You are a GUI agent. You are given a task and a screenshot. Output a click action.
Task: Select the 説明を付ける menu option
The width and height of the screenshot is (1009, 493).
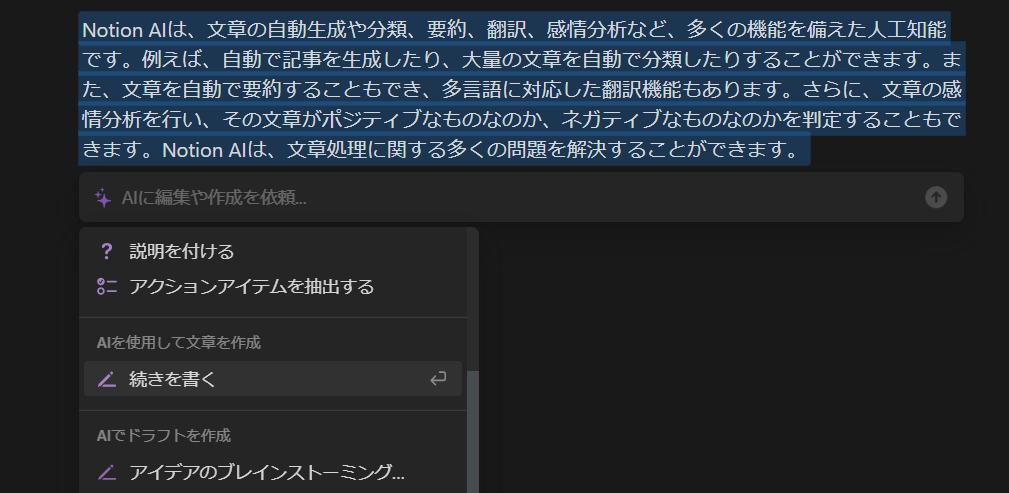pos(273,252)
